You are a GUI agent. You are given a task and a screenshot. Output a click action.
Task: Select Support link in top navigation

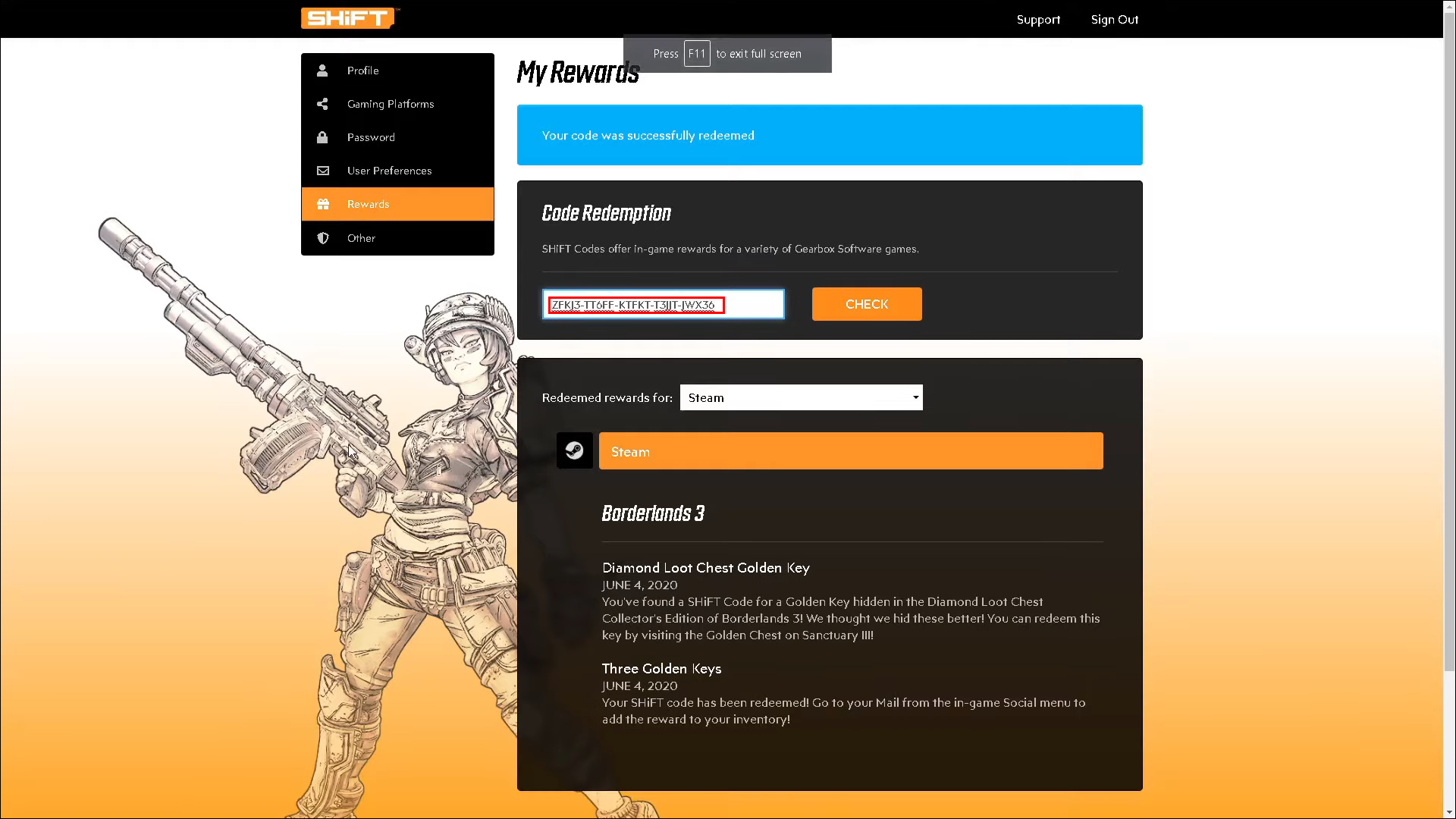click(x=1038, y=19)
